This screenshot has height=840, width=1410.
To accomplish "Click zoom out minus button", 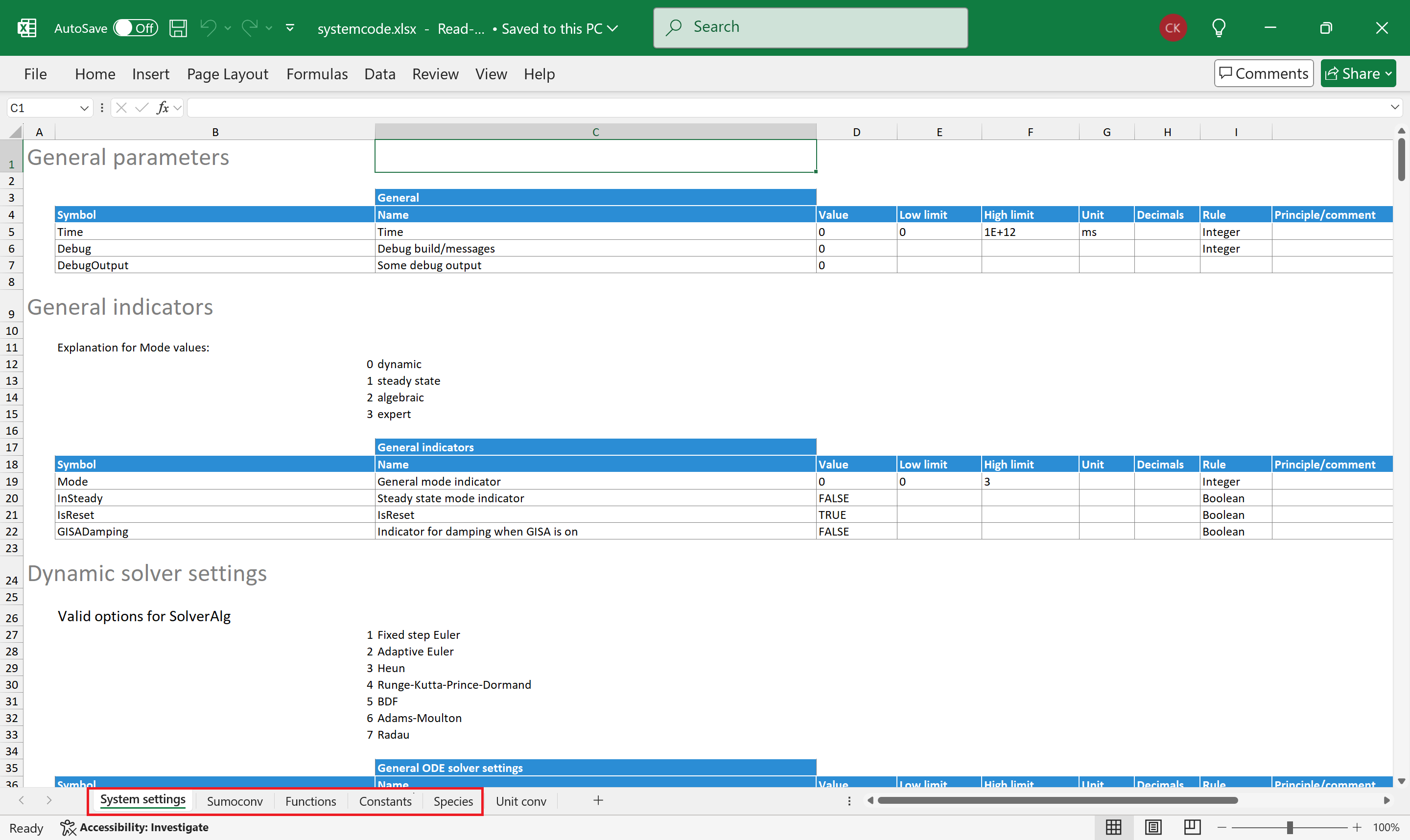I will [1222, 828].
